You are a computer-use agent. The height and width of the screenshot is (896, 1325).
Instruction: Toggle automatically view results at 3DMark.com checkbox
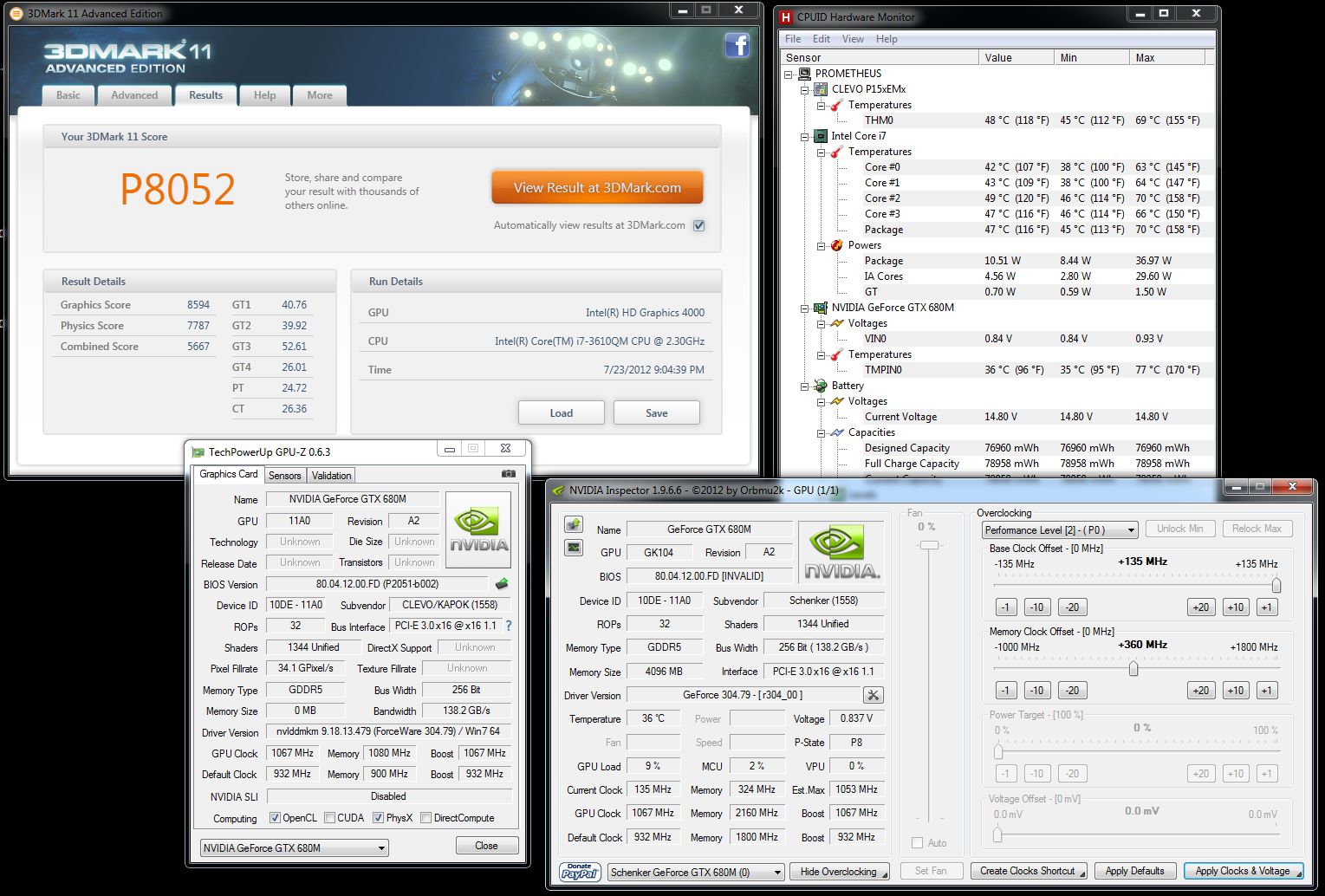click(699, 225)
